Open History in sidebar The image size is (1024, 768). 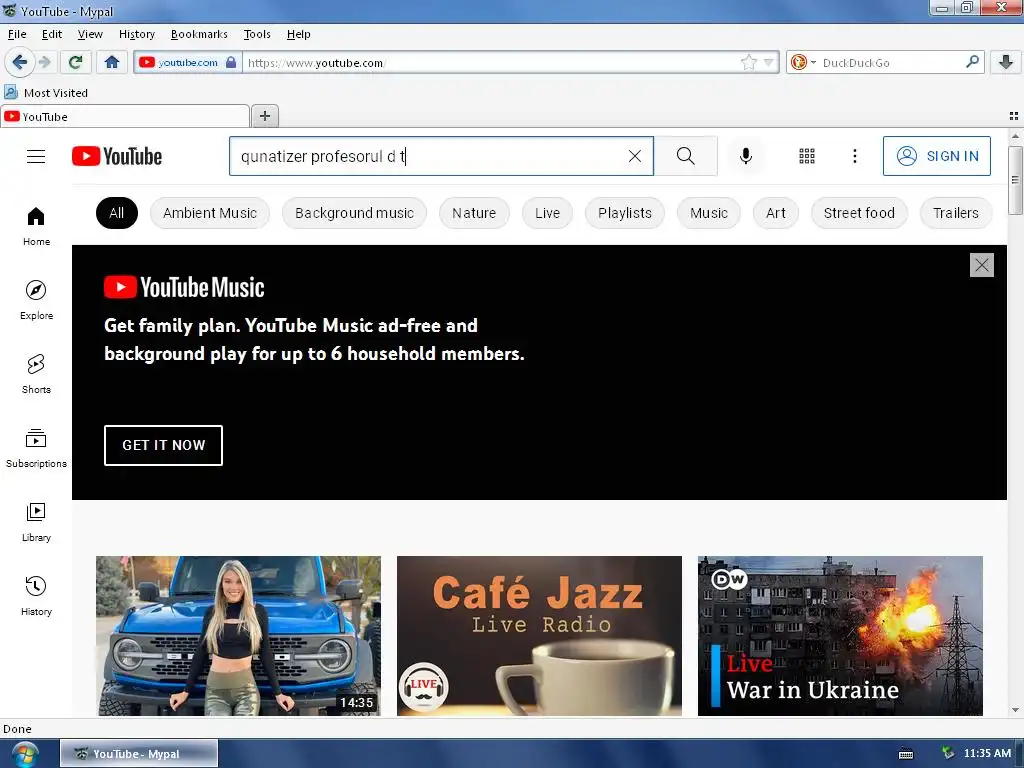pos(37,596)
